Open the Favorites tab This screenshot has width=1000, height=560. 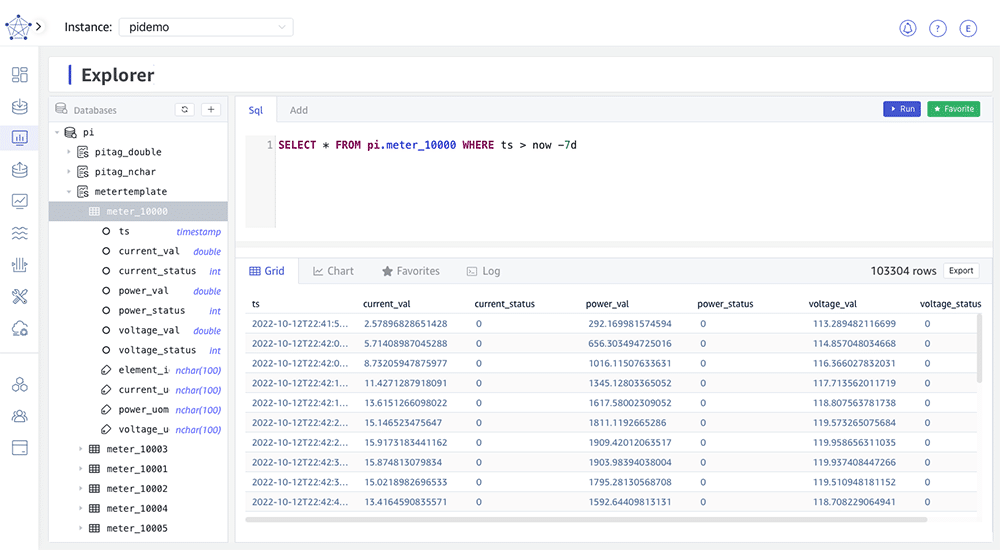pyautogui.click(x=411, y=271)
